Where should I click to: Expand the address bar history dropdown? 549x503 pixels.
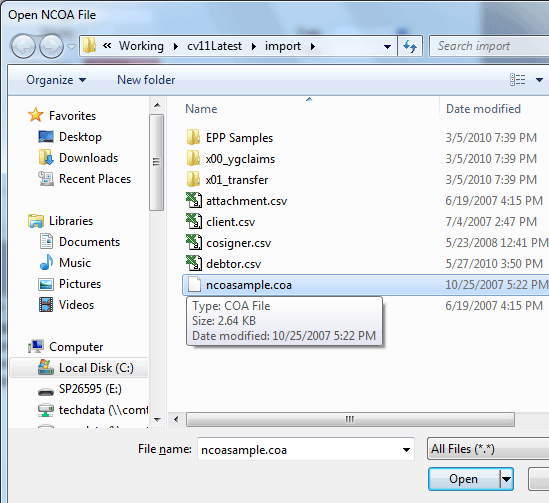[387, 46]
